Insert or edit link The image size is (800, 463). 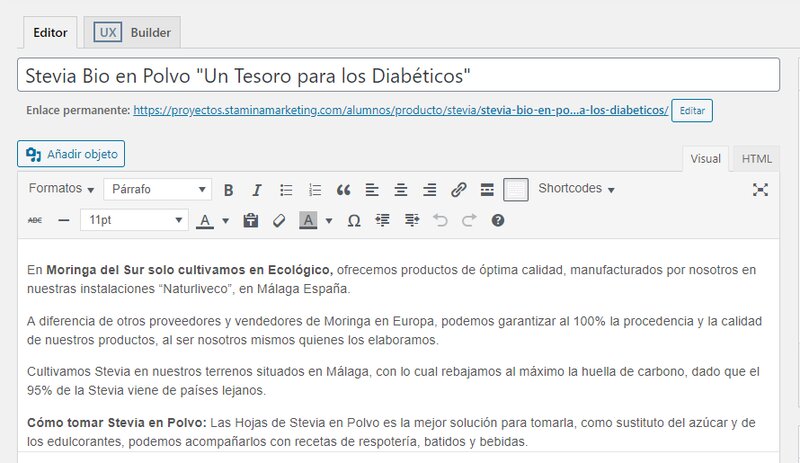click(458, 190)
